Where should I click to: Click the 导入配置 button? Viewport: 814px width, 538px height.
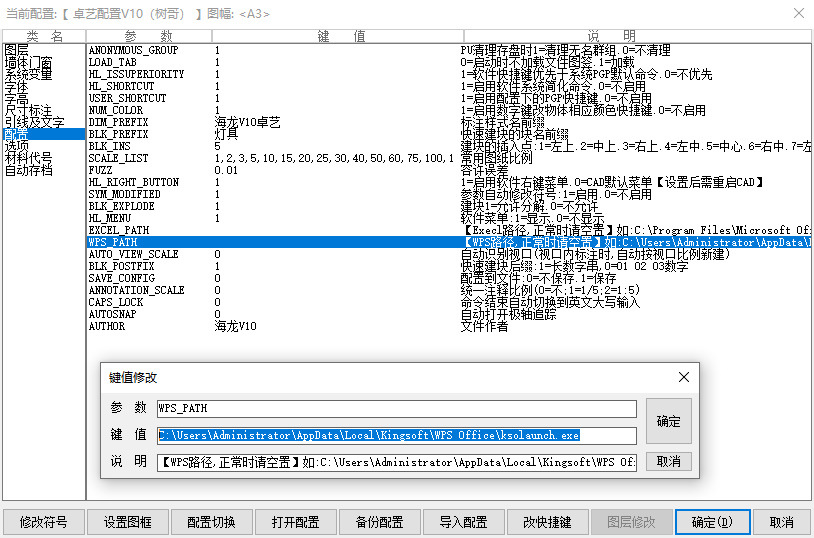(x=463, y=522)
